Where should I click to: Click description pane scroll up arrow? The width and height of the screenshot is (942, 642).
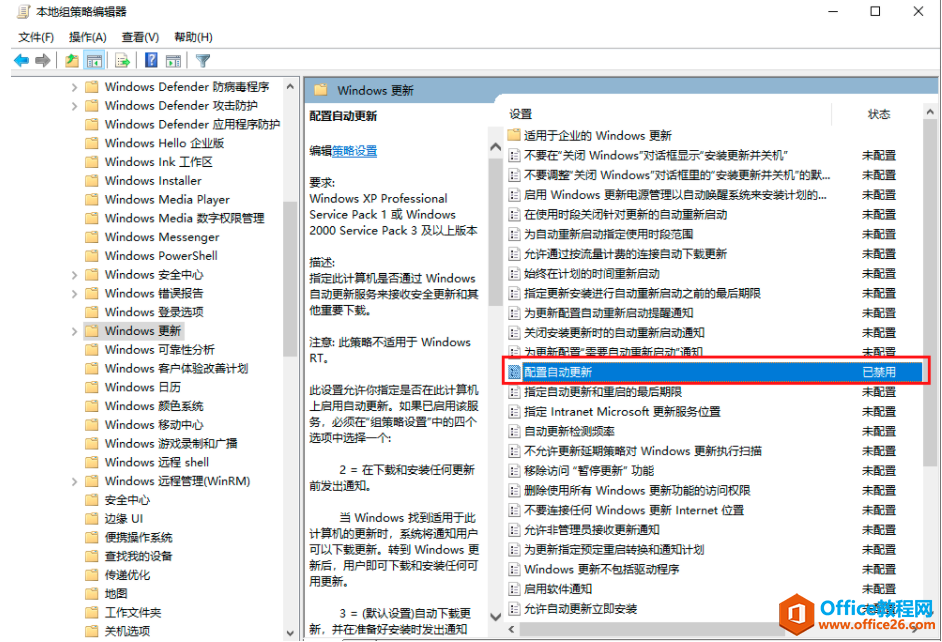click(496, 147)
